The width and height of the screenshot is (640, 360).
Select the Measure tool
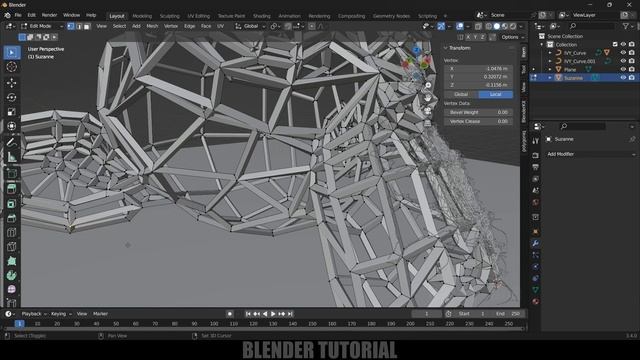[12, 157]
